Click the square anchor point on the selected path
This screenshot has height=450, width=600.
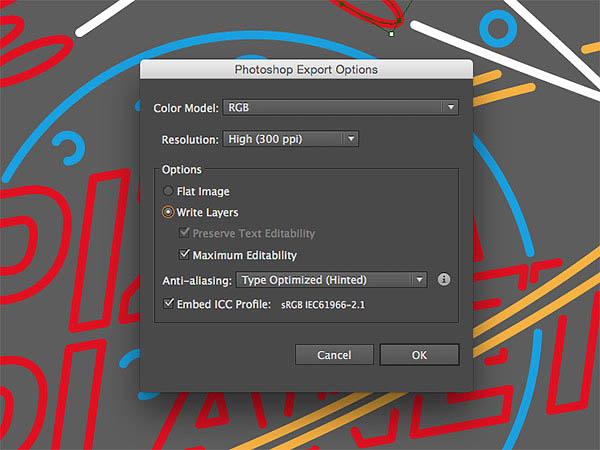(391, 34)
